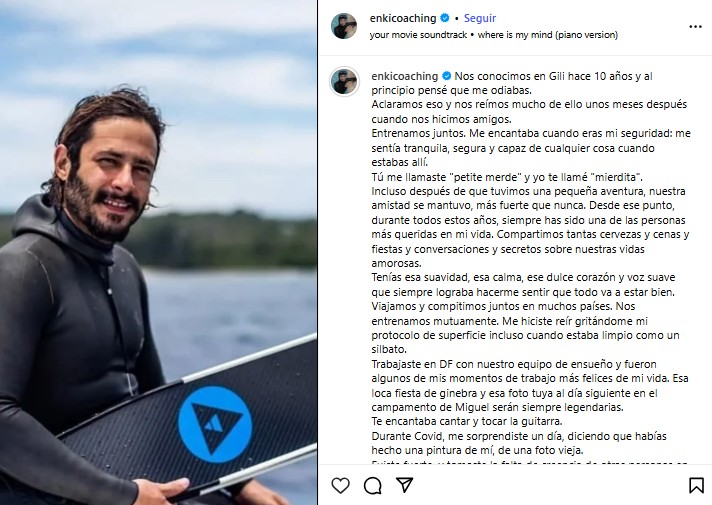Open the three-dots more options menu
The height and width of the screenshot is (505, 712).
click(x=695, y=27)
